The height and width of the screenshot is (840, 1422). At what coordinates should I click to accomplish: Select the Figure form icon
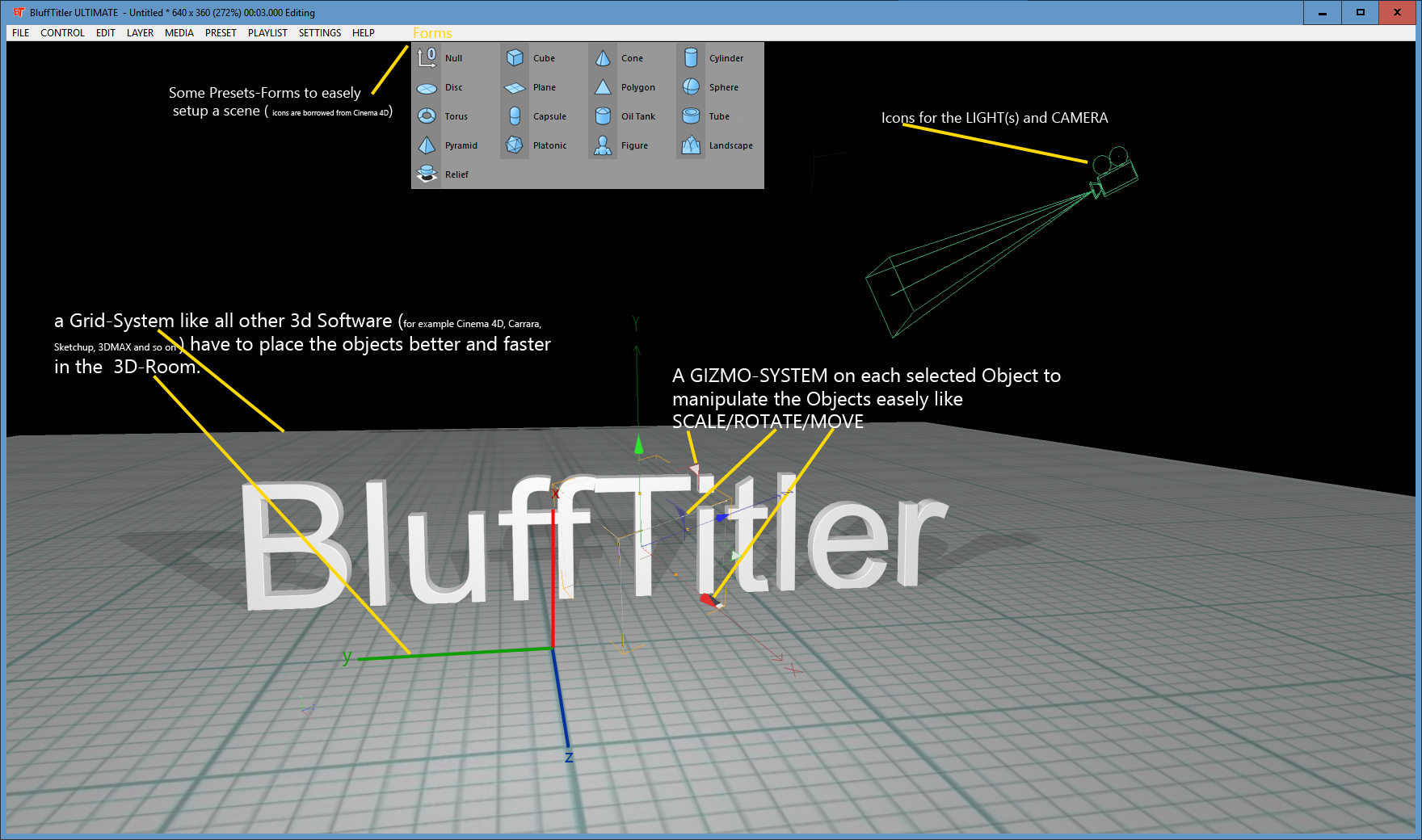pos(603,145)
